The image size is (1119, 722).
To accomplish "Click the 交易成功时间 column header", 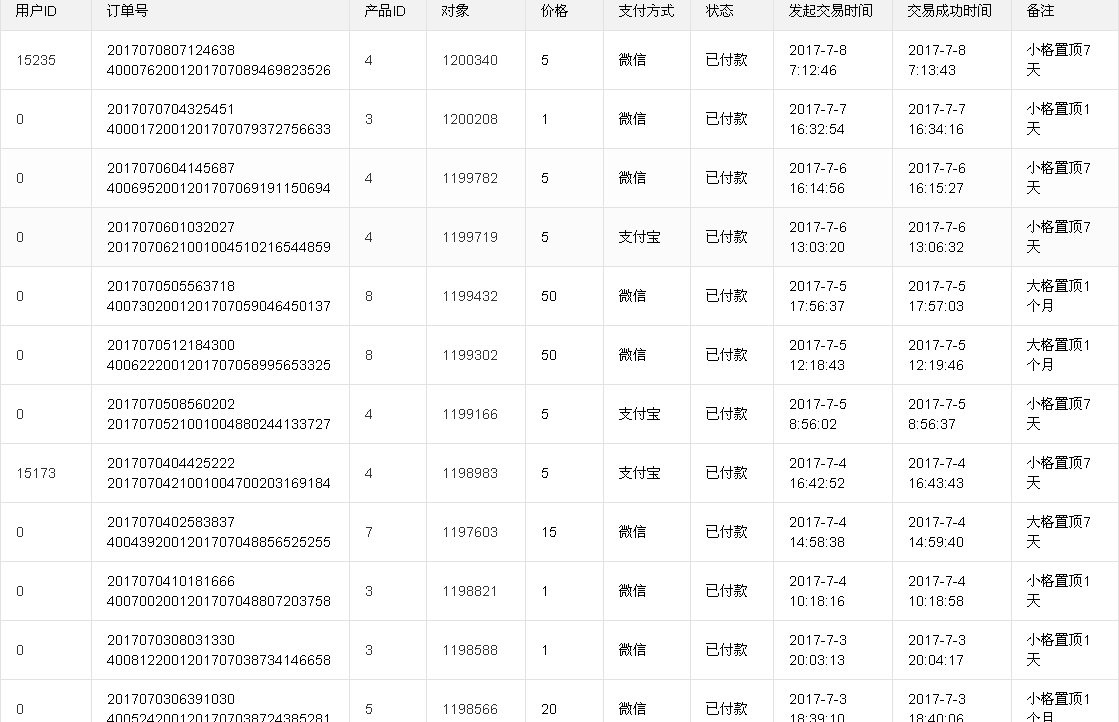I will (949, 11).
